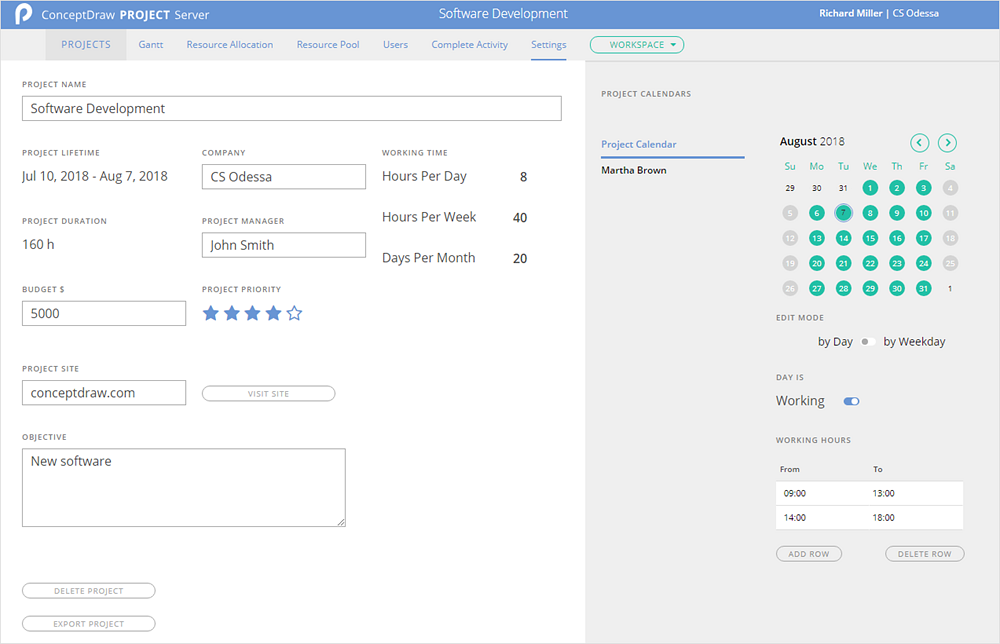The width and height of the screenshot is (1000, 644).
Task: Add a working hours row
Action: pos(809,554)
